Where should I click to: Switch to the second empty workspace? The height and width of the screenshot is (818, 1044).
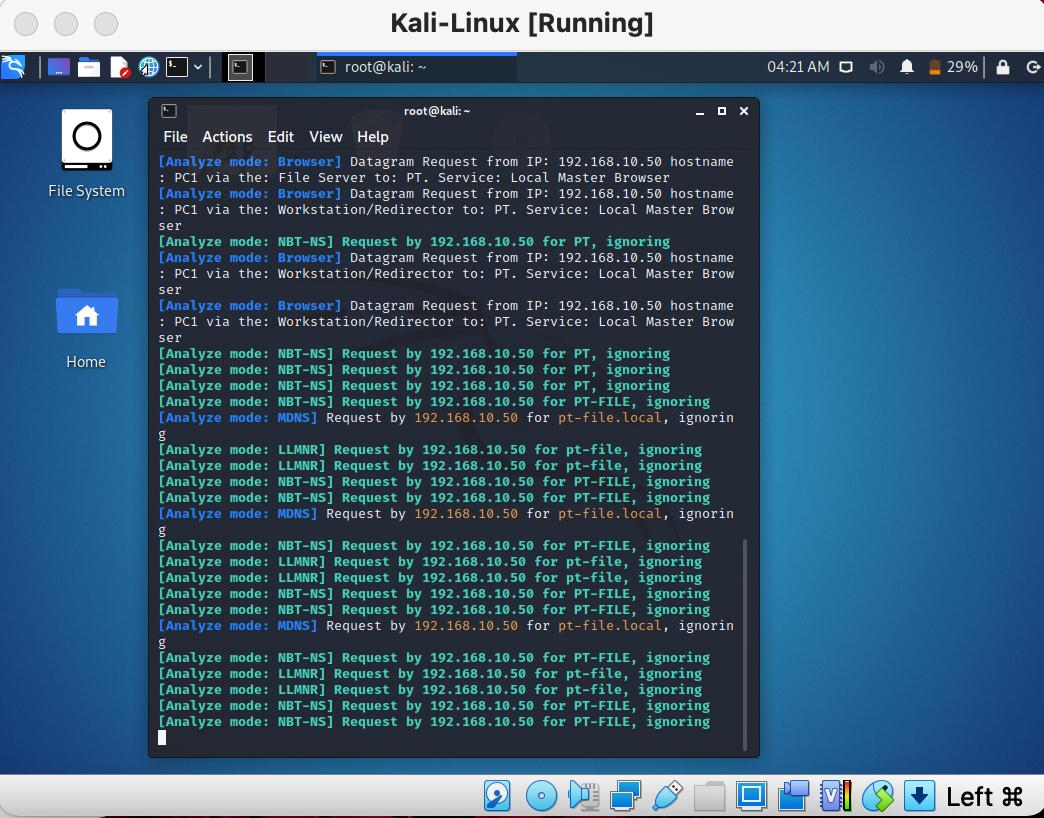[x=286, y=67]
